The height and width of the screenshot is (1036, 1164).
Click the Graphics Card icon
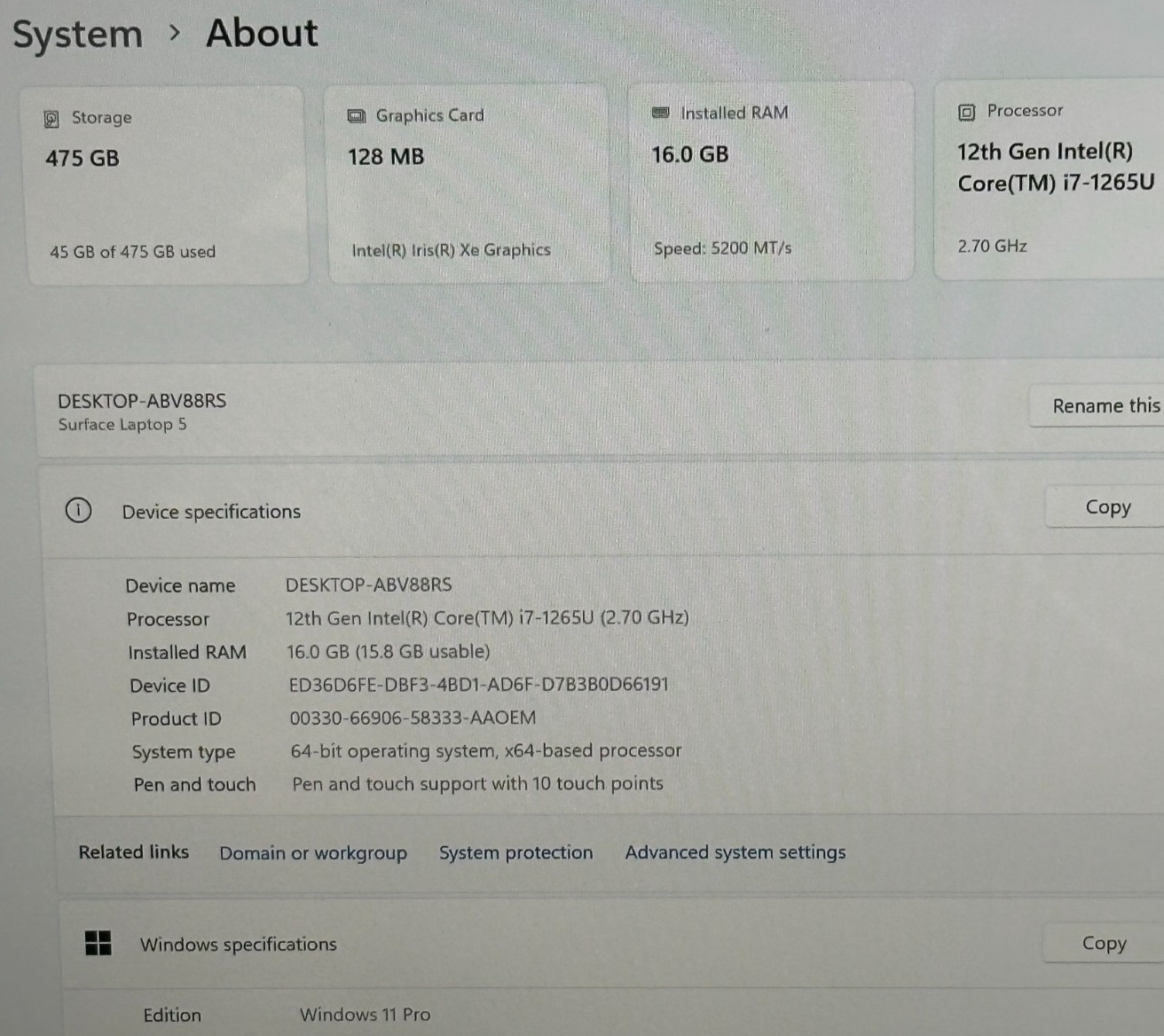(356, 116)
